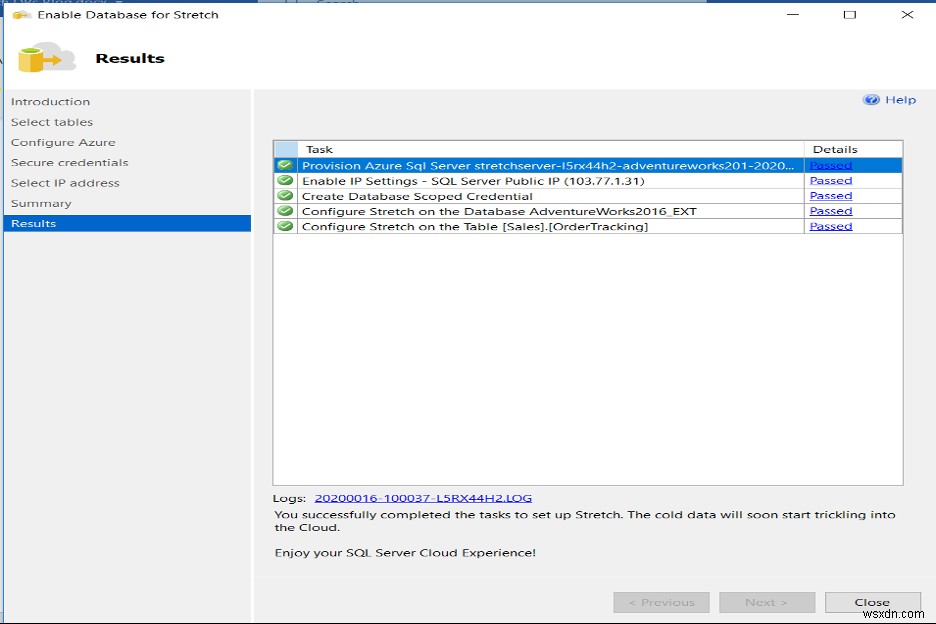
Task: Click the green check icon for Provision Azure Sql Server
Action: pos(285,165)
